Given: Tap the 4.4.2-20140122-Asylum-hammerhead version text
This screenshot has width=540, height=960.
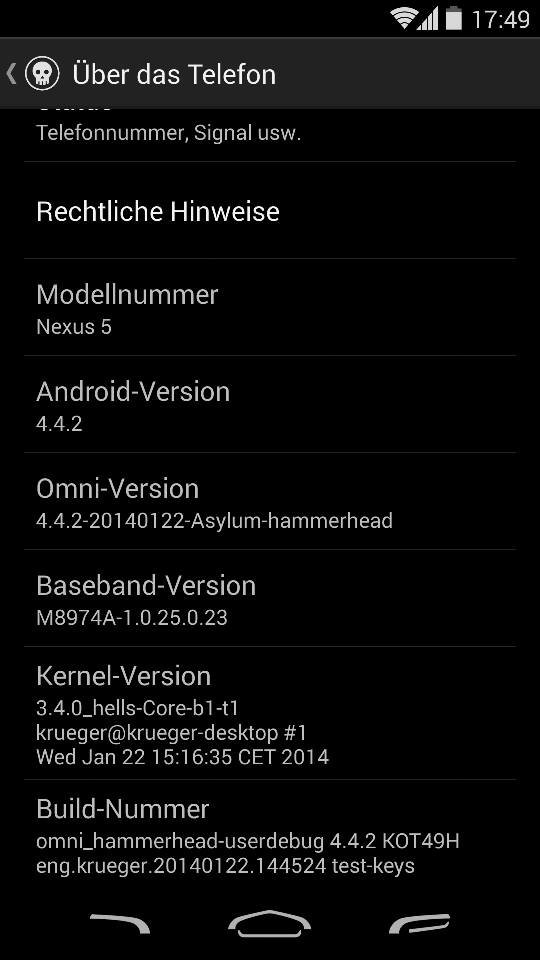Looking at the screenshot, I should pyautogui.click(x=214, y=521).
